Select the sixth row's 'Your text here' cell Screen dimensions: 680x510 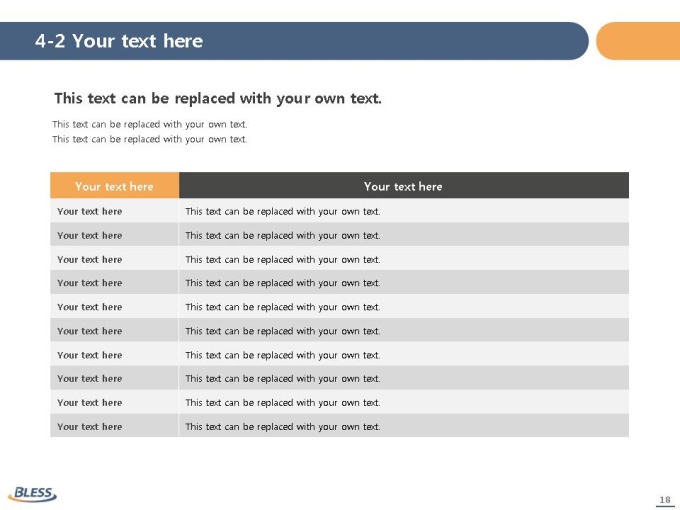coord(114,330)
